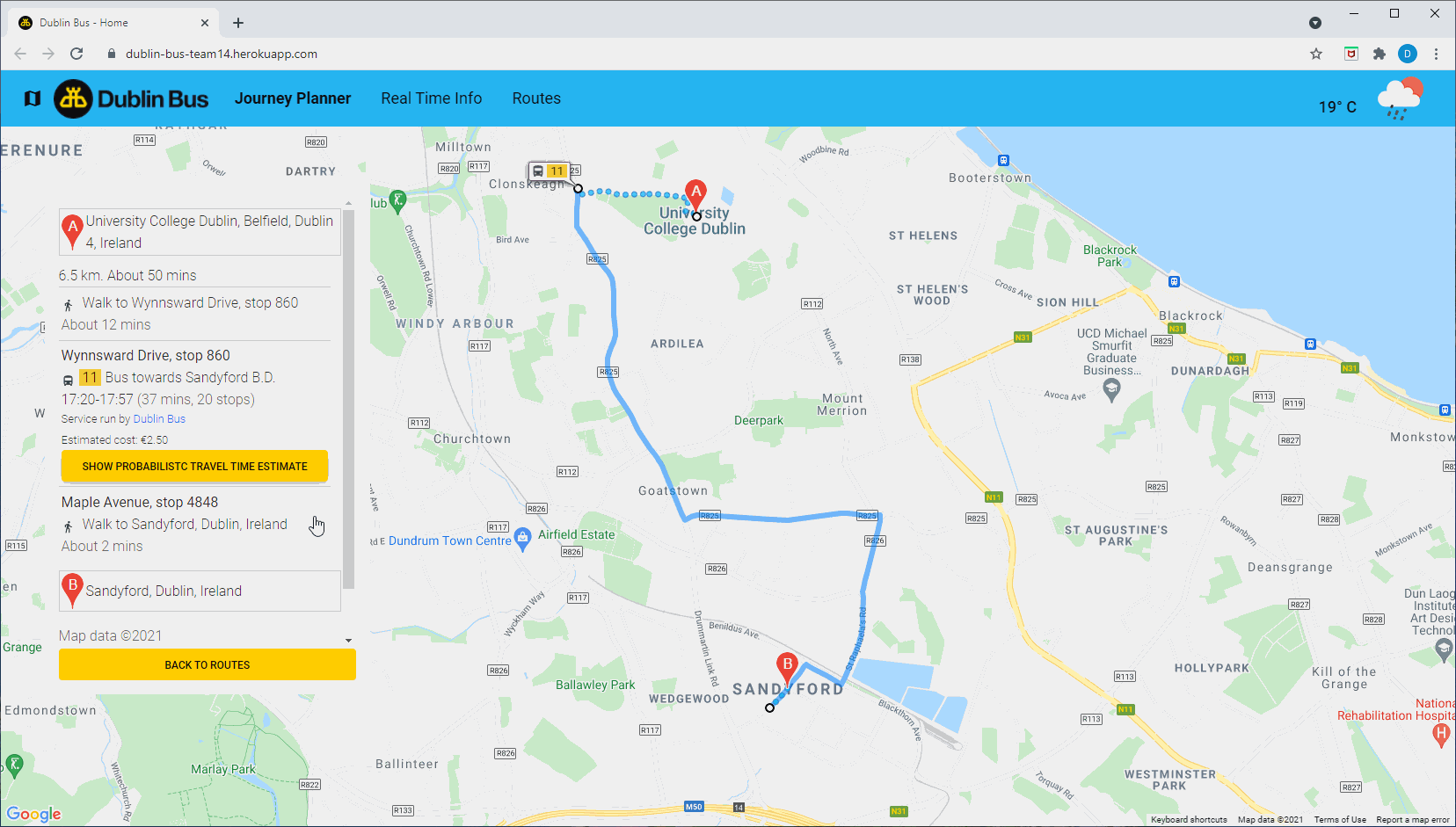Click the tab search dropdown arrow
This screenshot has width=1456, height=827.
click(x=1315, y=23)
